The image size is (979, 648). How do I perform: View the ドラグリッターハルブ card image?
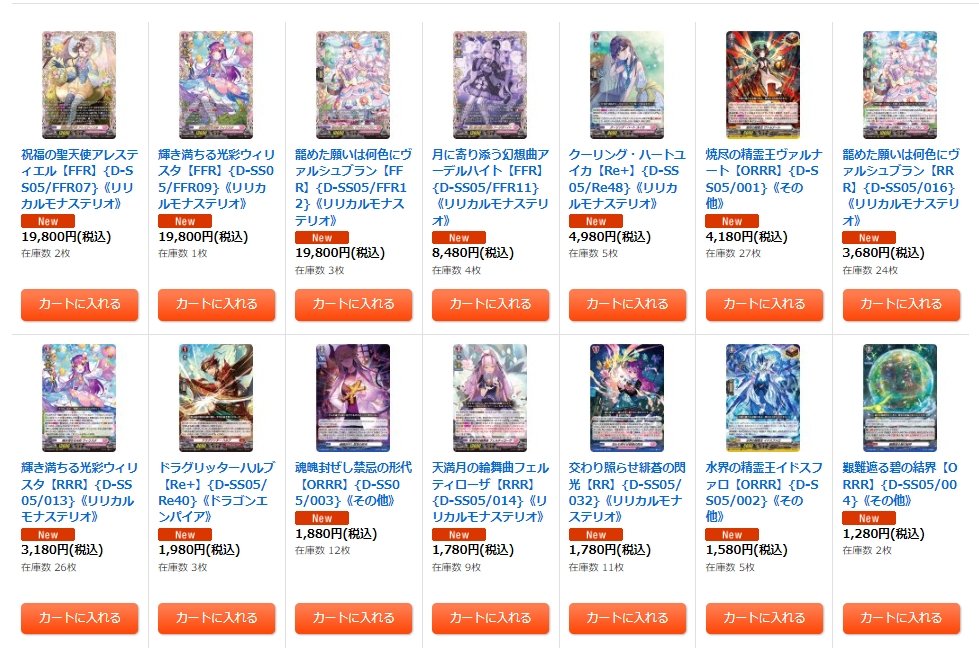pos(216,398)
